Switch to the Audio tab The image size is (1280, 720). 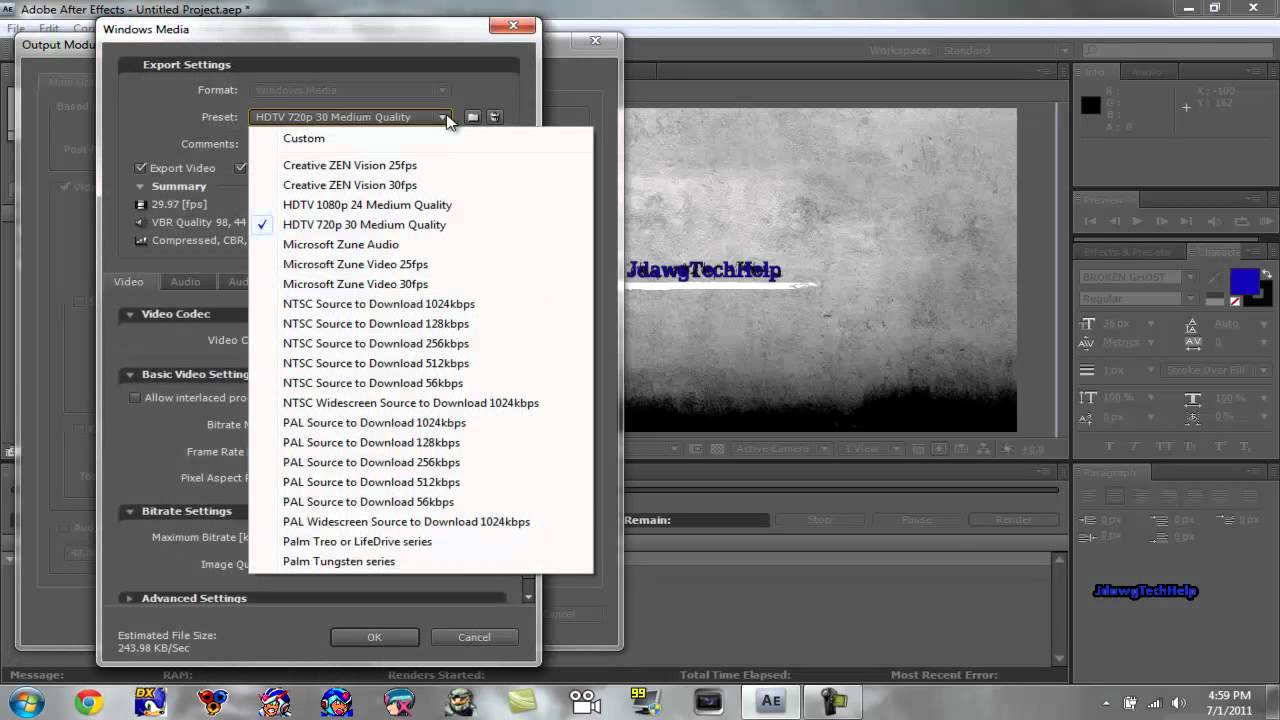[185, 282]
